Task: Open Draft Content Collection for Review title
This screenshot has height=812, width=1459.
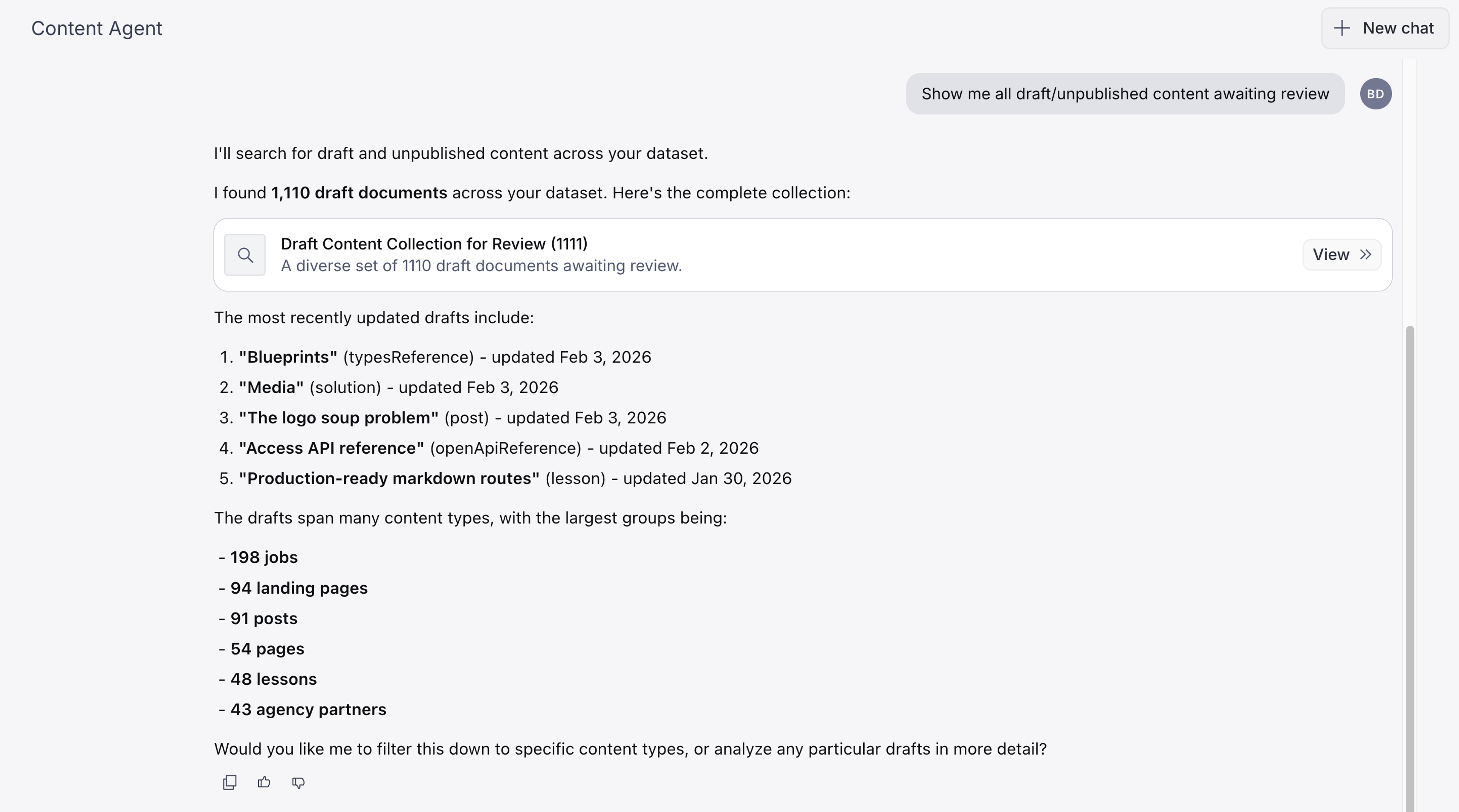Action: point(434,244)
